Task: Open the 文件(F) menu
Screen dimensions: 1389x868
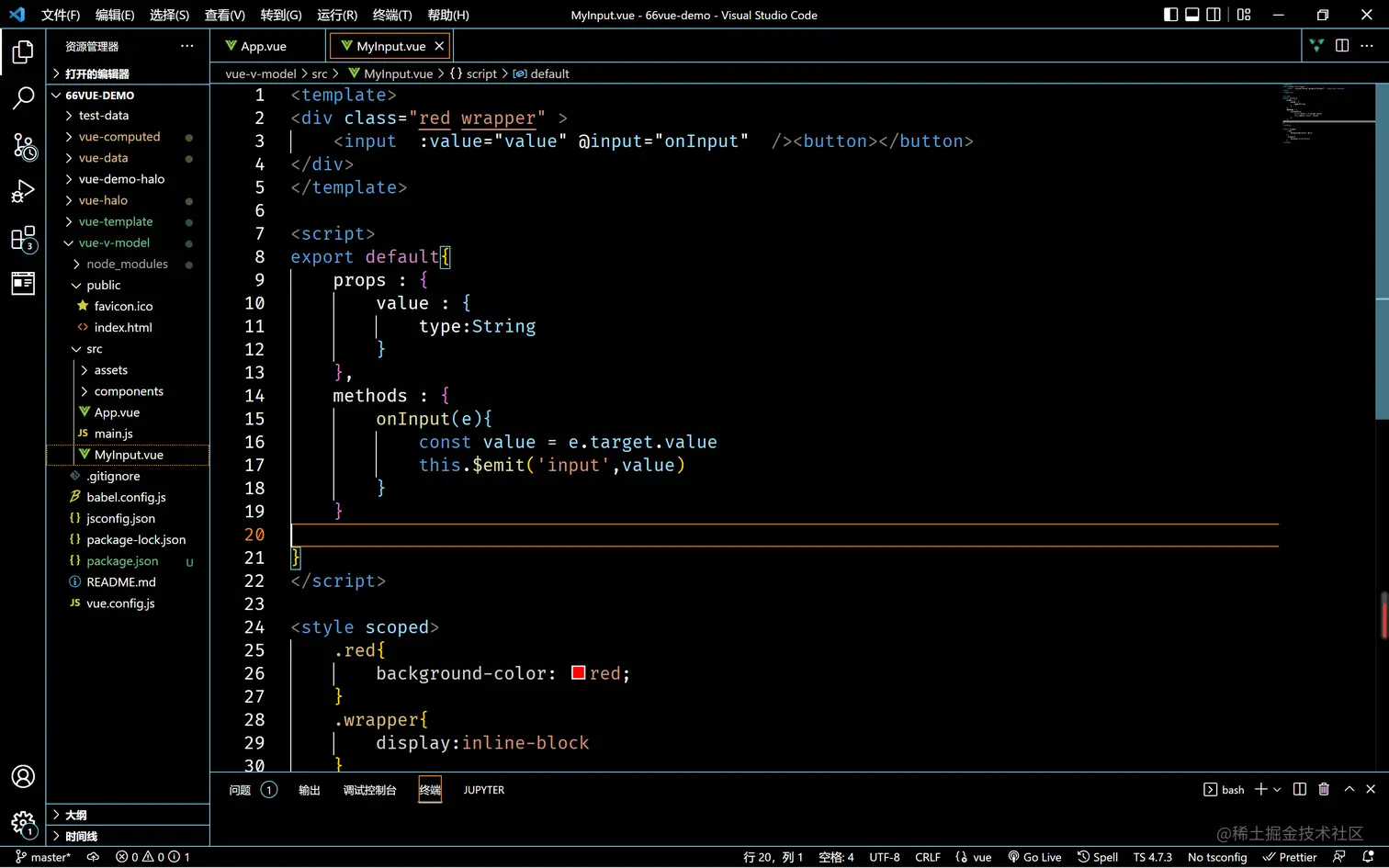Action: click(61, 15)
